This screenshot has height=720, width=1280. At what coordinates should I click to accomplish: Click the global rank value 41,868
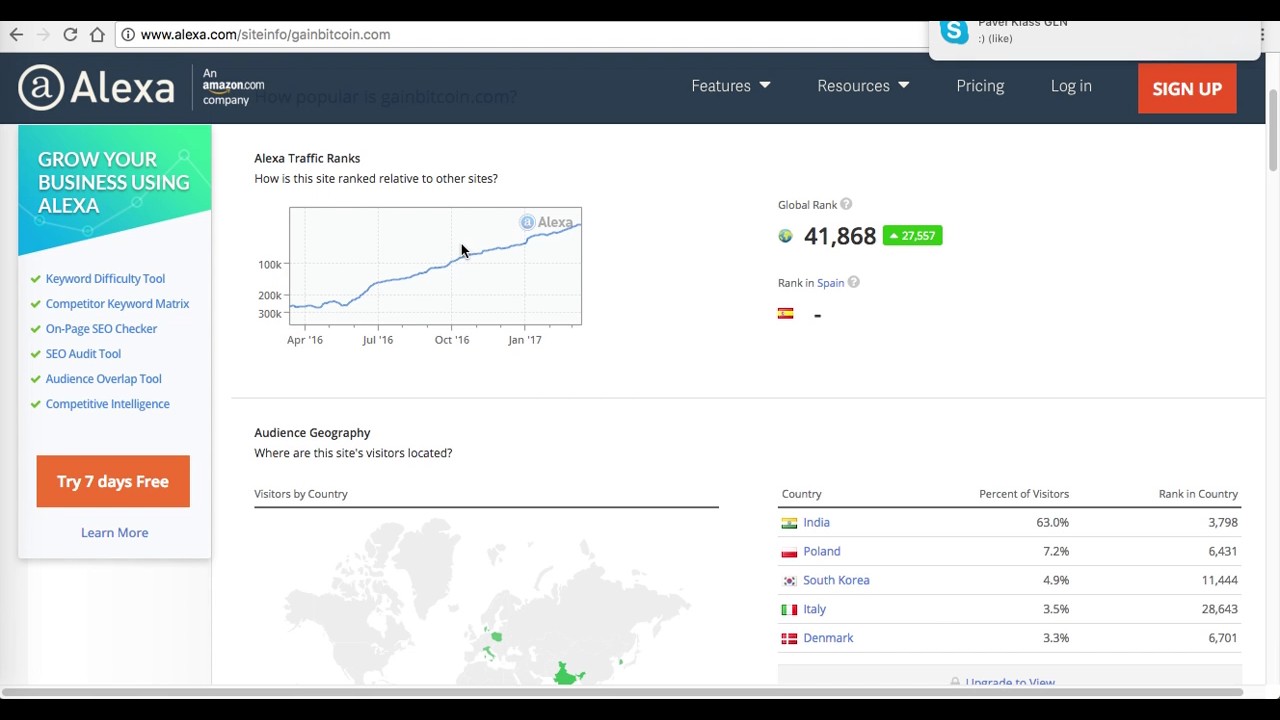[839, 236]
